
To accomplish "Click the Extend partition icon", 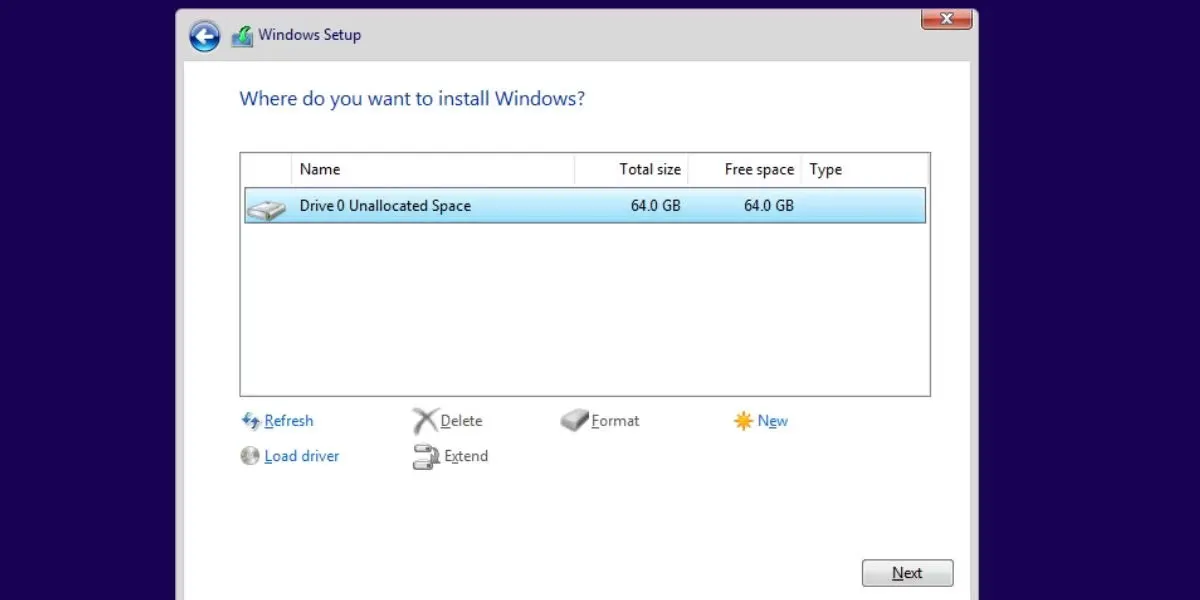I will pyautogui.click(x=424, y=456).
